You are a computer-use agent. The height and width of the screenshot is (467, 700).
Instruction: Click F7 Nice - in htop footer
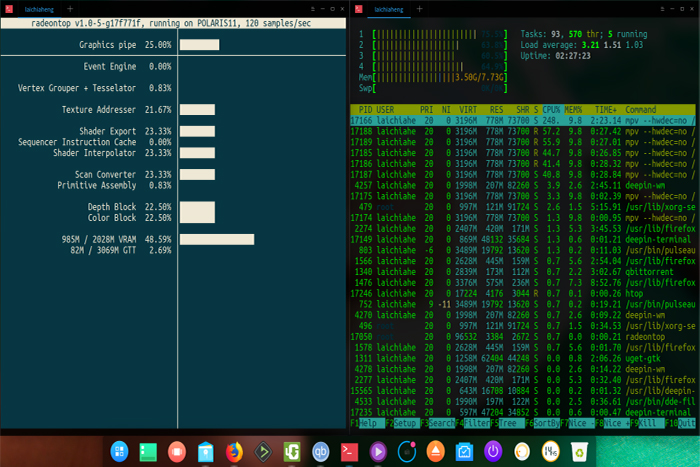point(578,423)
